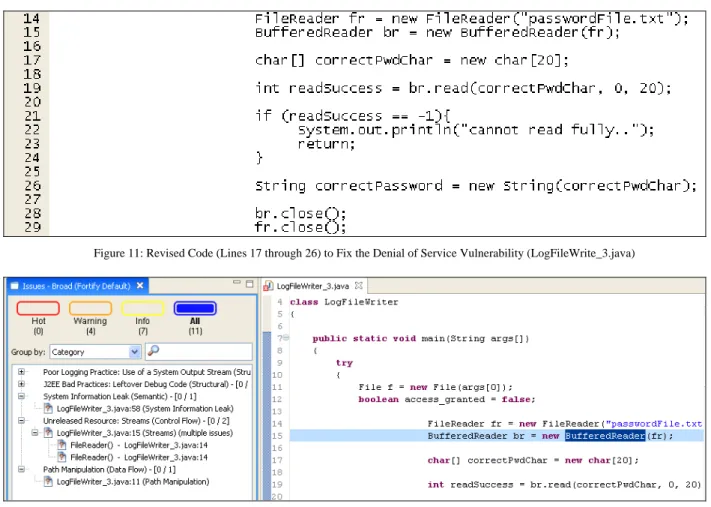Open the Group by Category dropdown

click(x=95, y=352)
